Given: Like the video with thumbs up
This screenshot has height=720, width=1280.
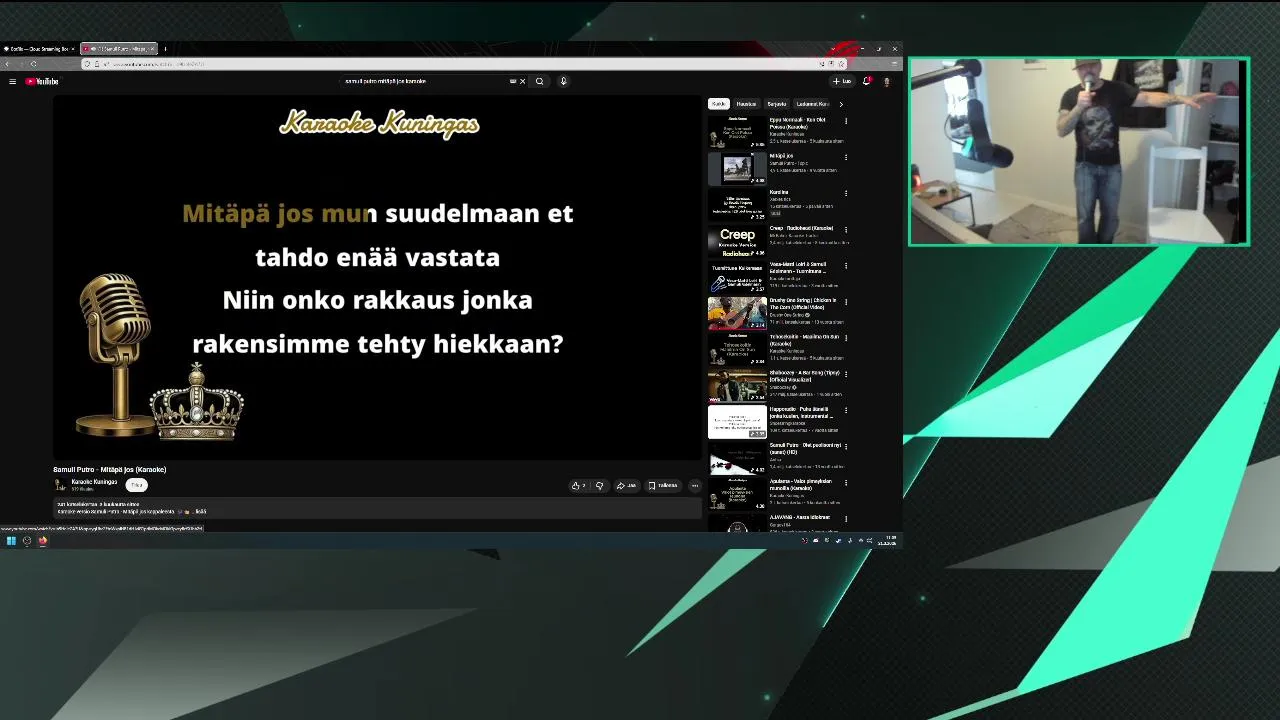Looking at the screenshot, I should tap(578, 486).
